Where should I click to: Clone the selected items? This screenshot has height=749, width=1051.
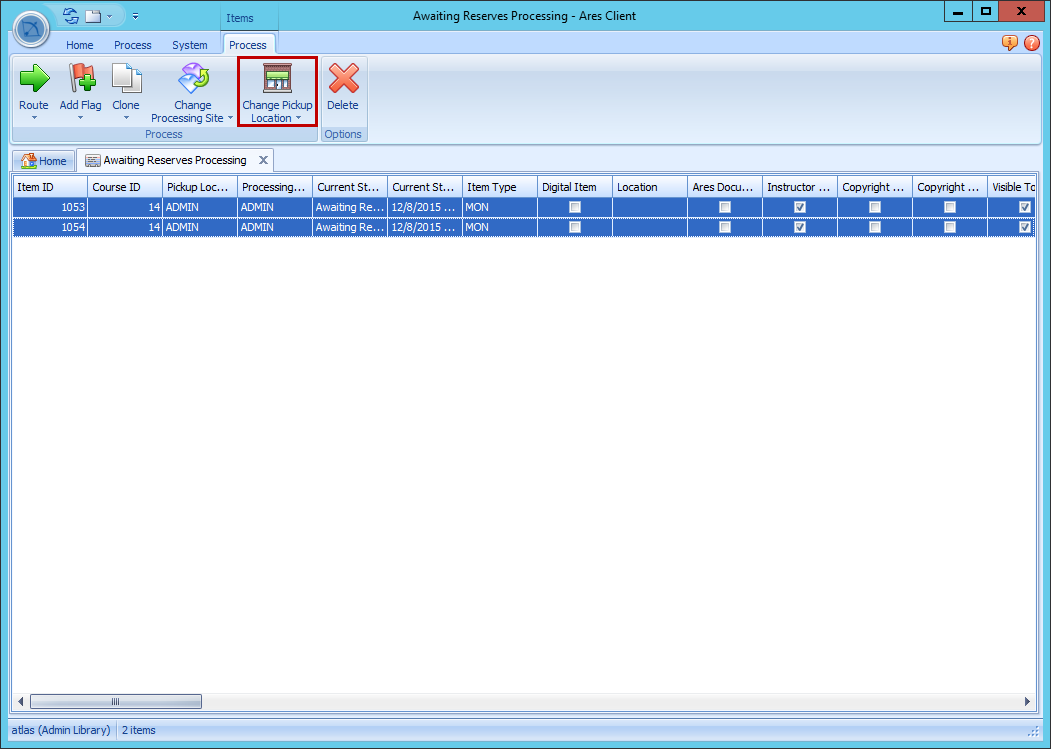126,79
